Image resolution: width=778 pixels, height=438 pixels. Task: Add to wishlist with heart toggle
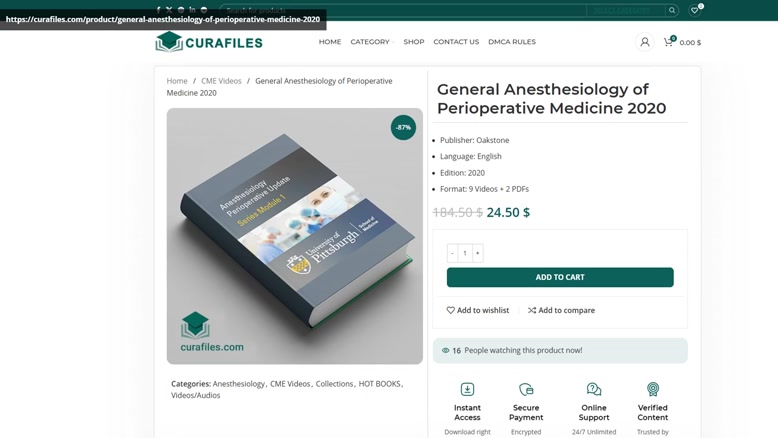[x=478, y=310]
